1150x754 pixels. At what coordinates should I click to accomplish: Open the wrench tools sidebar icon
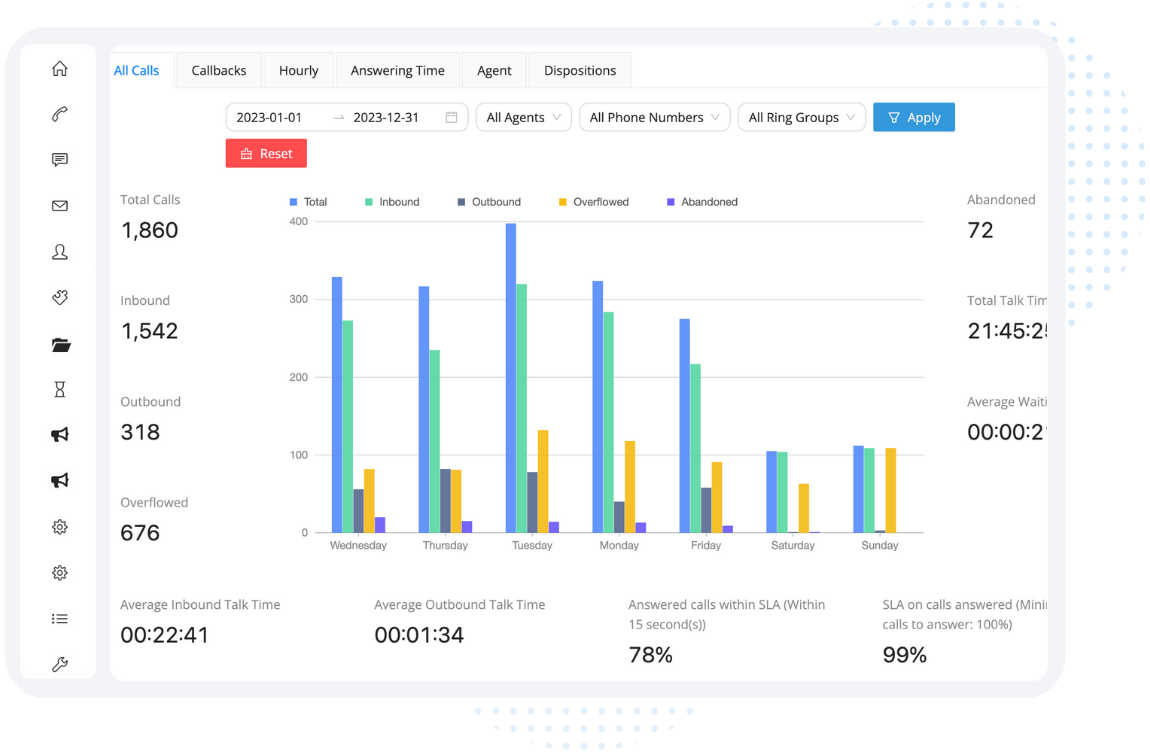click(60, 664)
